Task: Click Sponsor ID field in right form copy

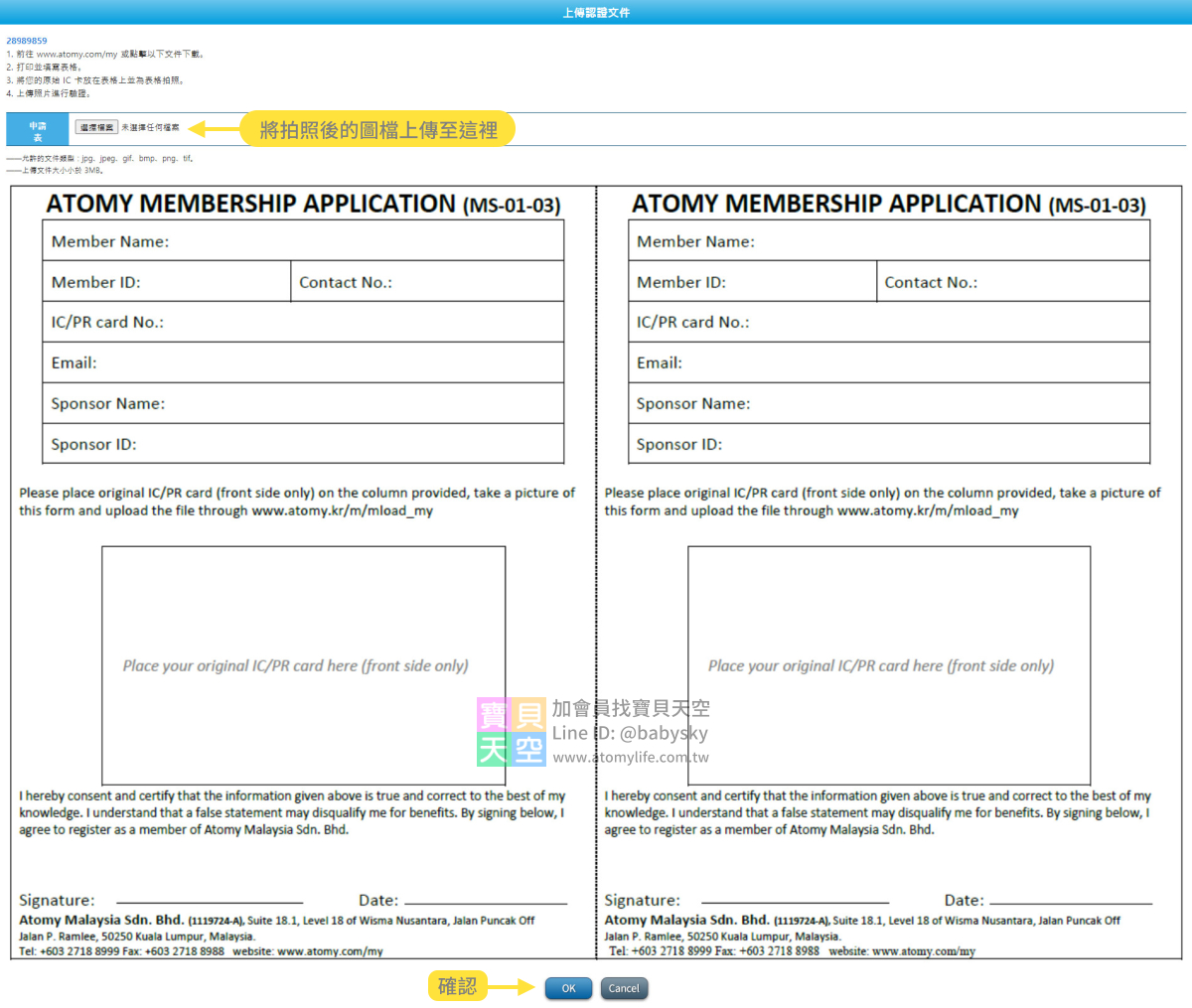Action: [x=889, y=444]
